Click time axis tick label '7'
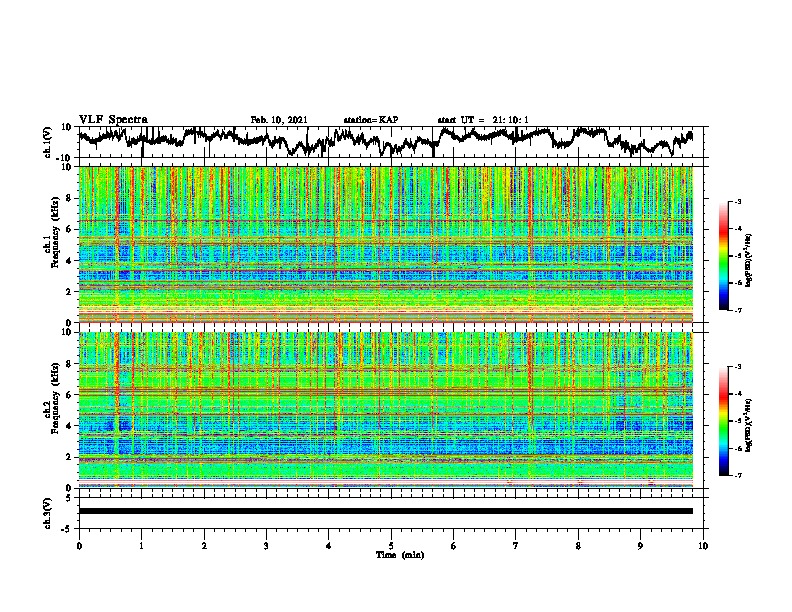This screenshot has height=612, width=792. [516, 546]
